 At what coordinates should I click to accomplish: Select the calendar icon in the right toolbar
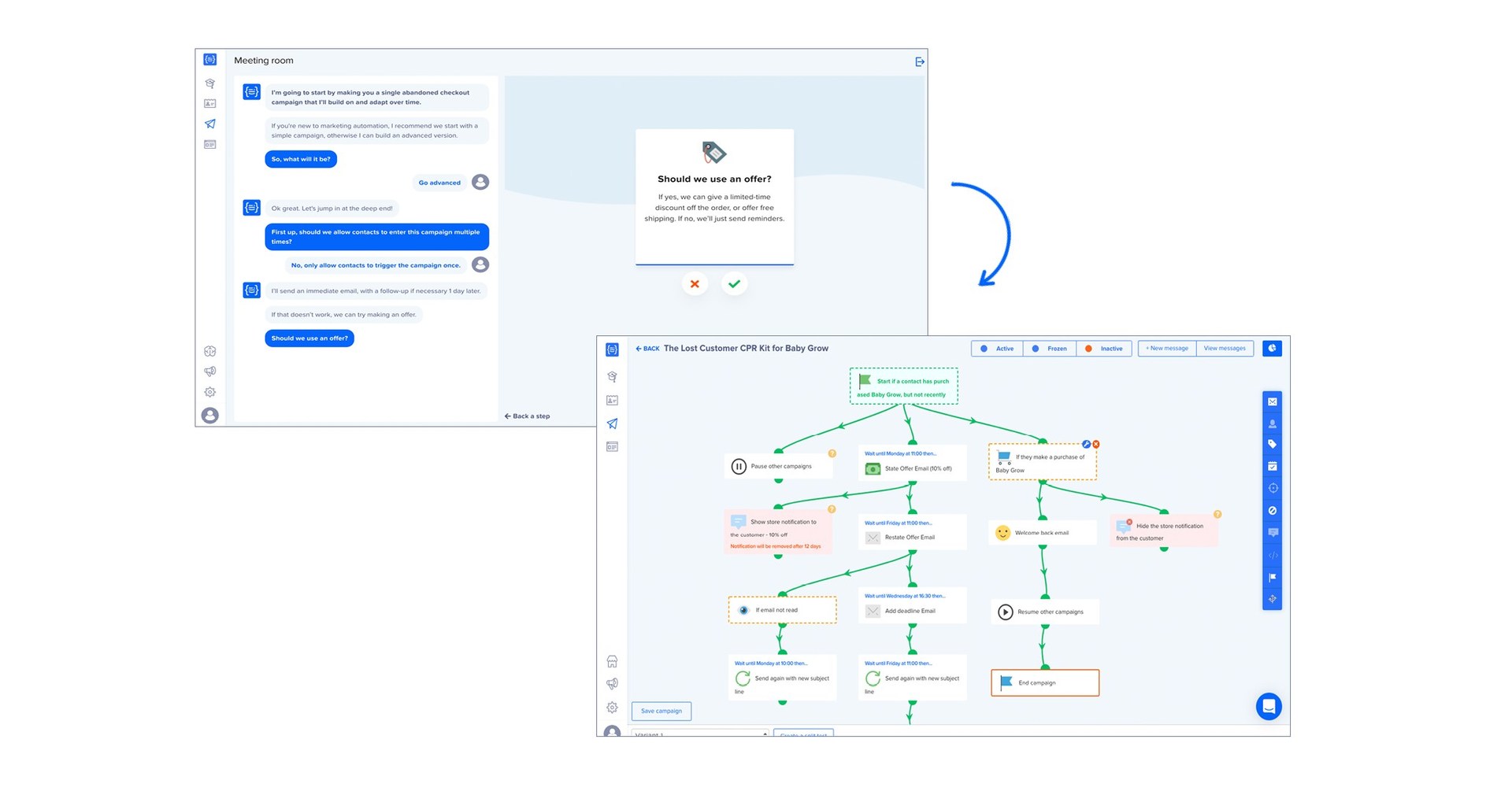pyautogui.click(x=1273, y=465)
